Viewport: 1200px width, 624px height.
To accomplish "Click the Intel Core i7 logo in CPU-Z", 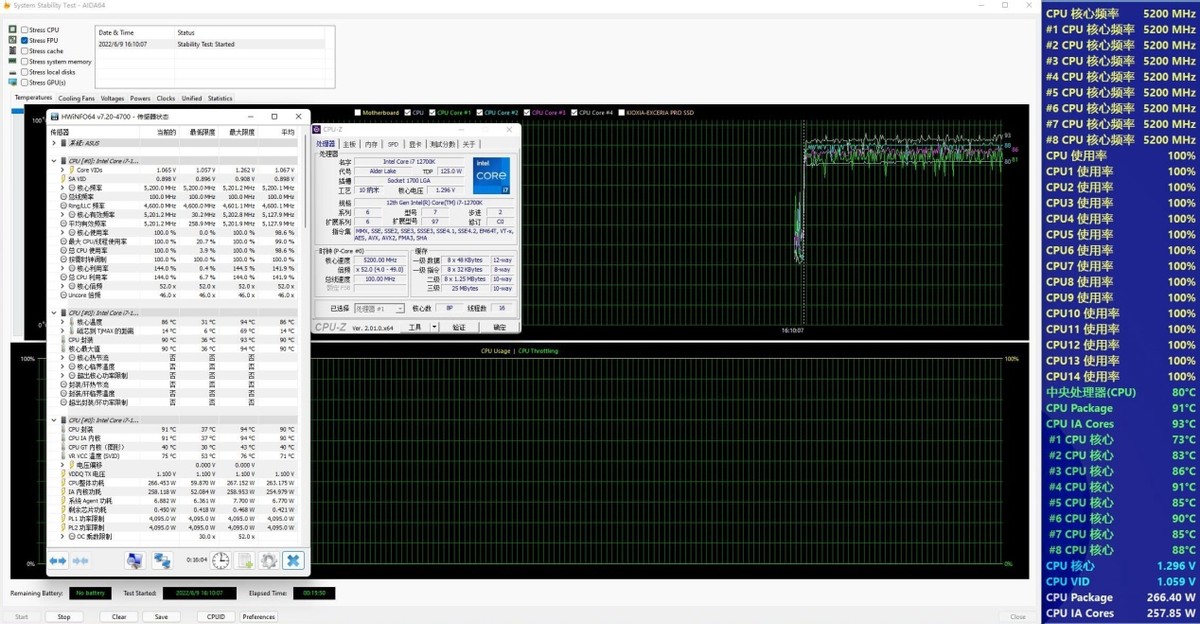I will [x=491, y=176].
